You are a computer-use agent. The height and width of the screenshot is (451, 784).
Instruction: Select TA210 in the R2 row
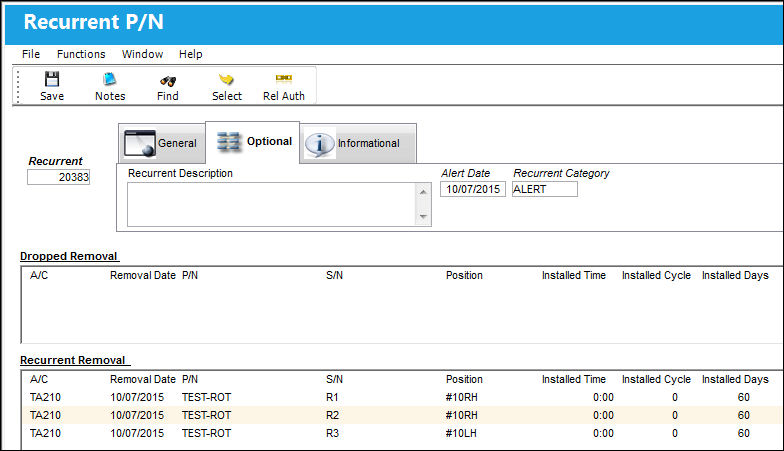pyautogui.click(x=46, y=416)
